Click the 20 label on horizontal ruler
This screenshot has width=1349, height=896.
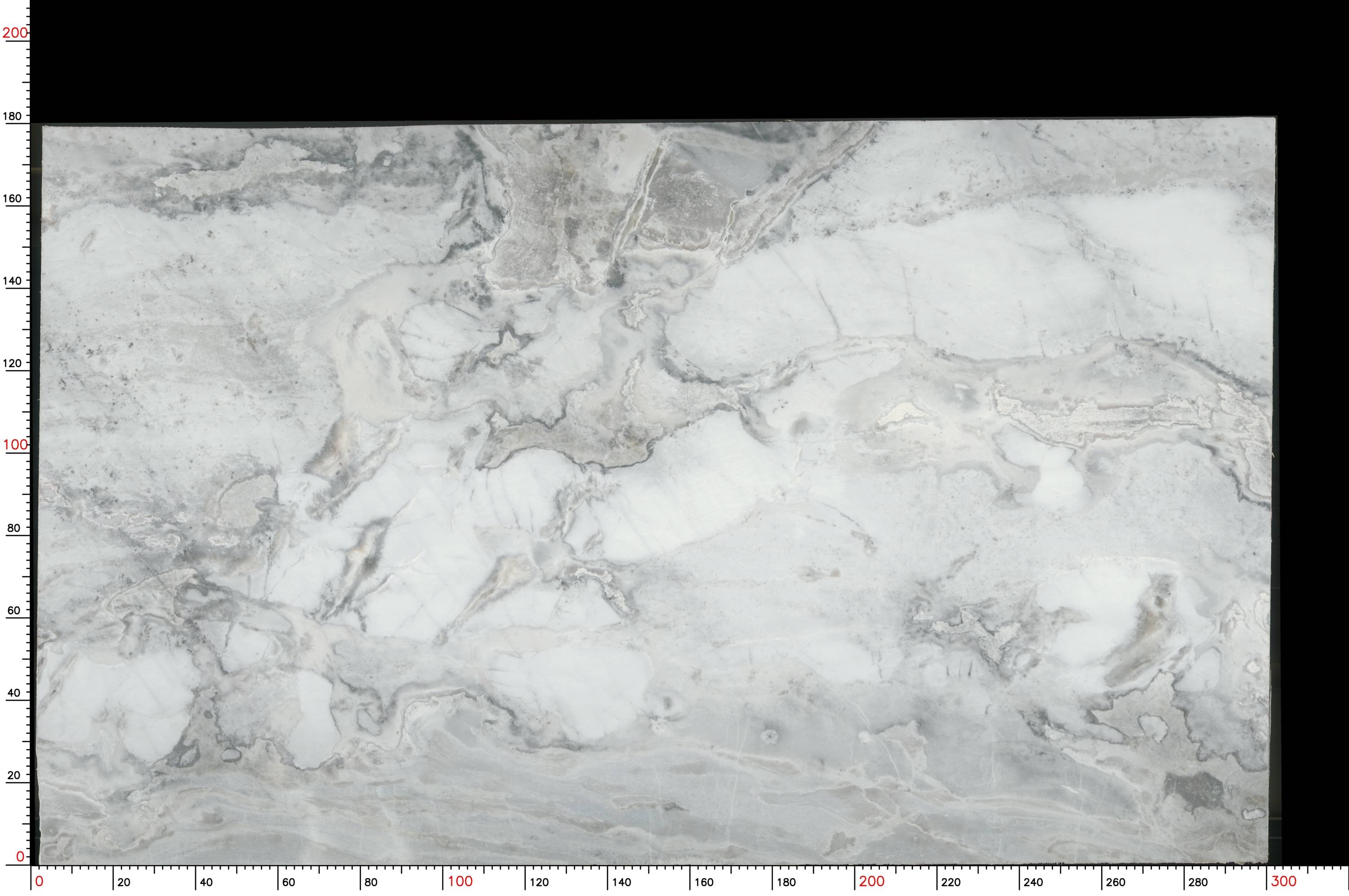click(x=123, y=882)
